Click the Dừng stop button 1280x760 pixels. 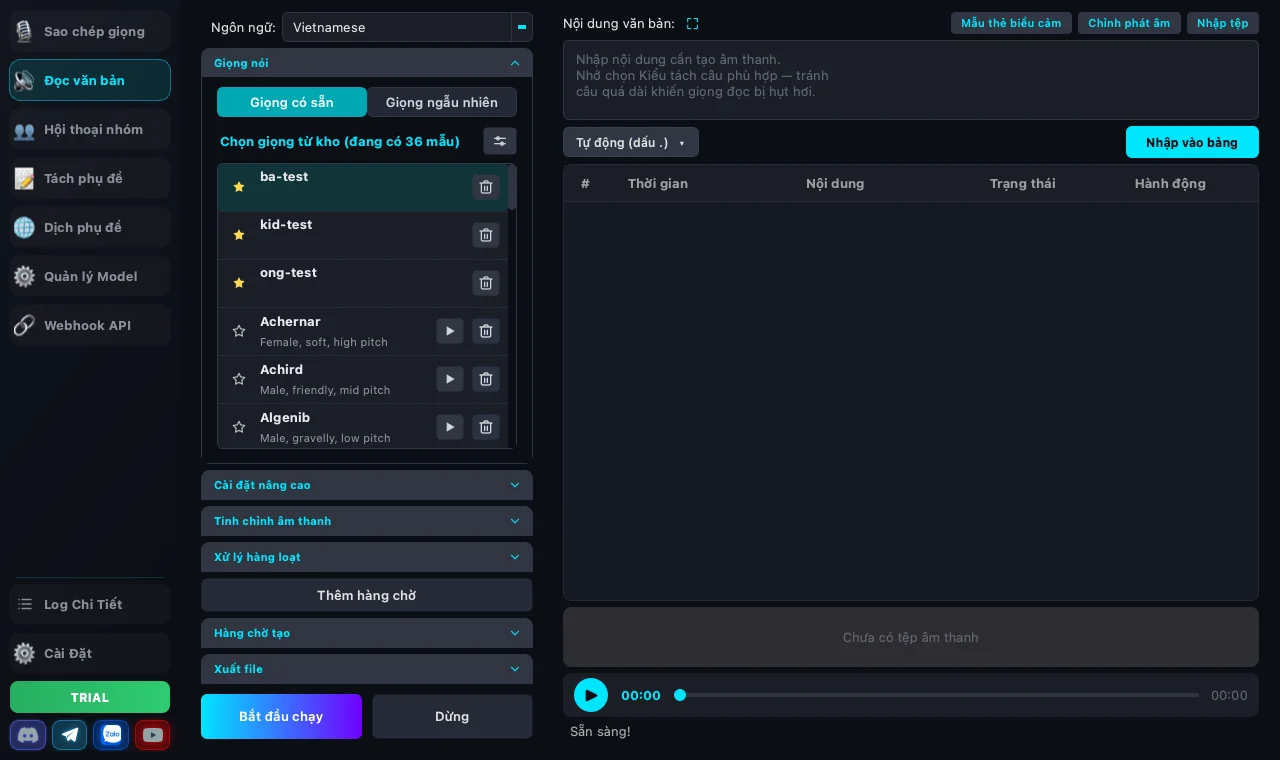[x=452, y=716]
